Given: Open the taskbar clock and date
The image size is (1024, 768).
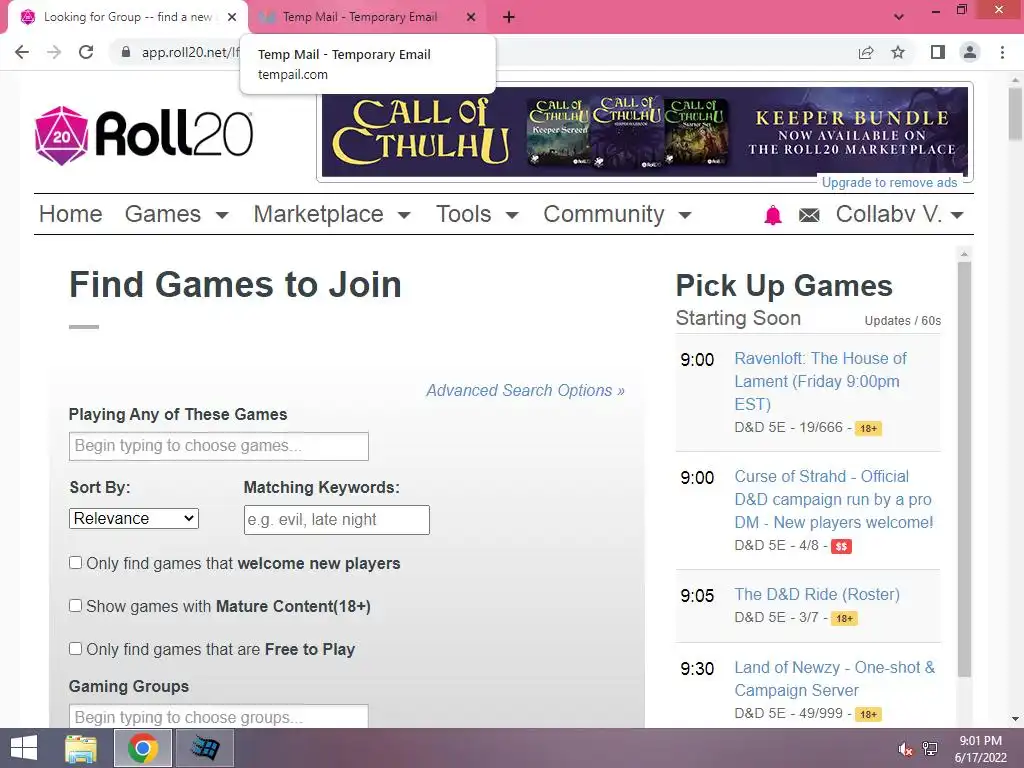Looking at the screenshot, I should pos(980,749).
